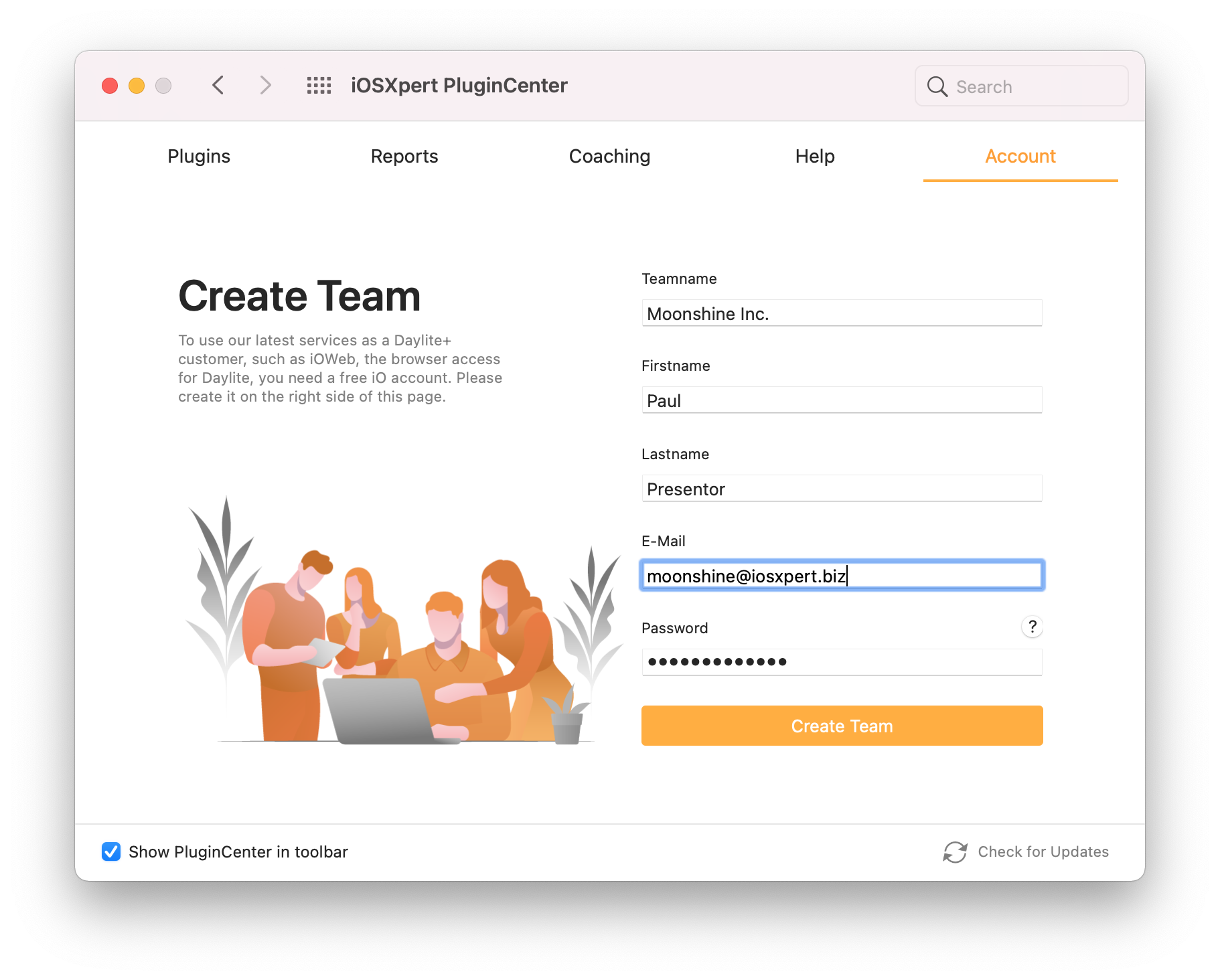
Task: Select the Account tab
Action: [x=1020, y=156]
